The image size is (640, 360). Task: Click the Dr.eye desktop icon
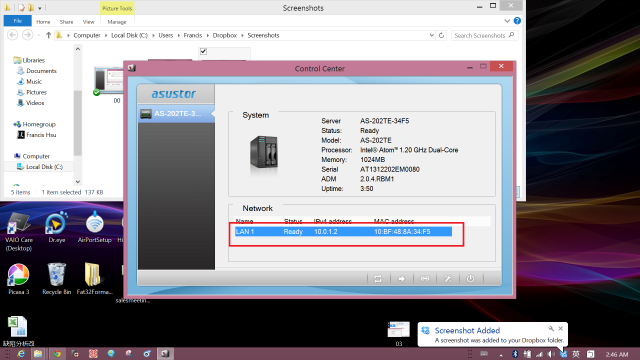pos(56,227)
